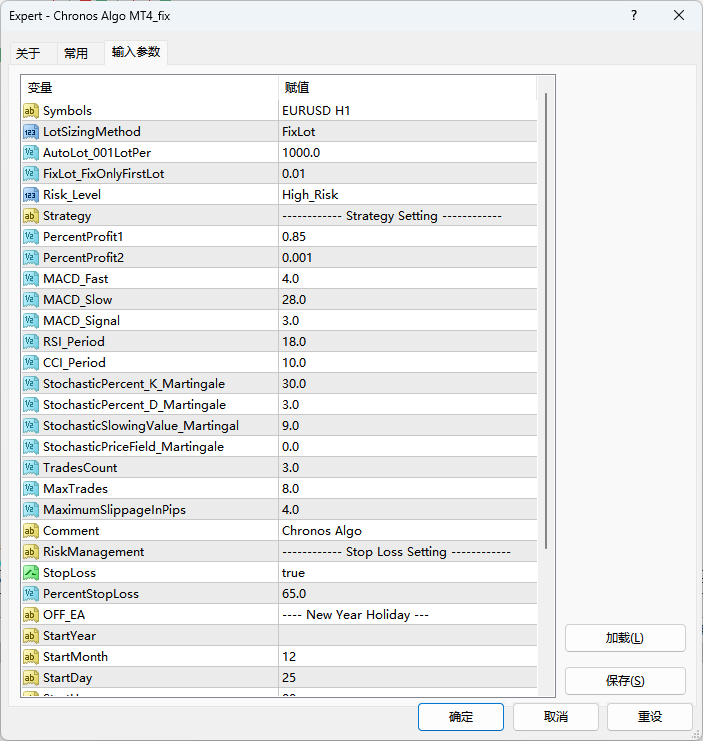Click the icon beside StochasticPercent_K_Martingale
The image size is (703, 741).
tap(31, 384)
